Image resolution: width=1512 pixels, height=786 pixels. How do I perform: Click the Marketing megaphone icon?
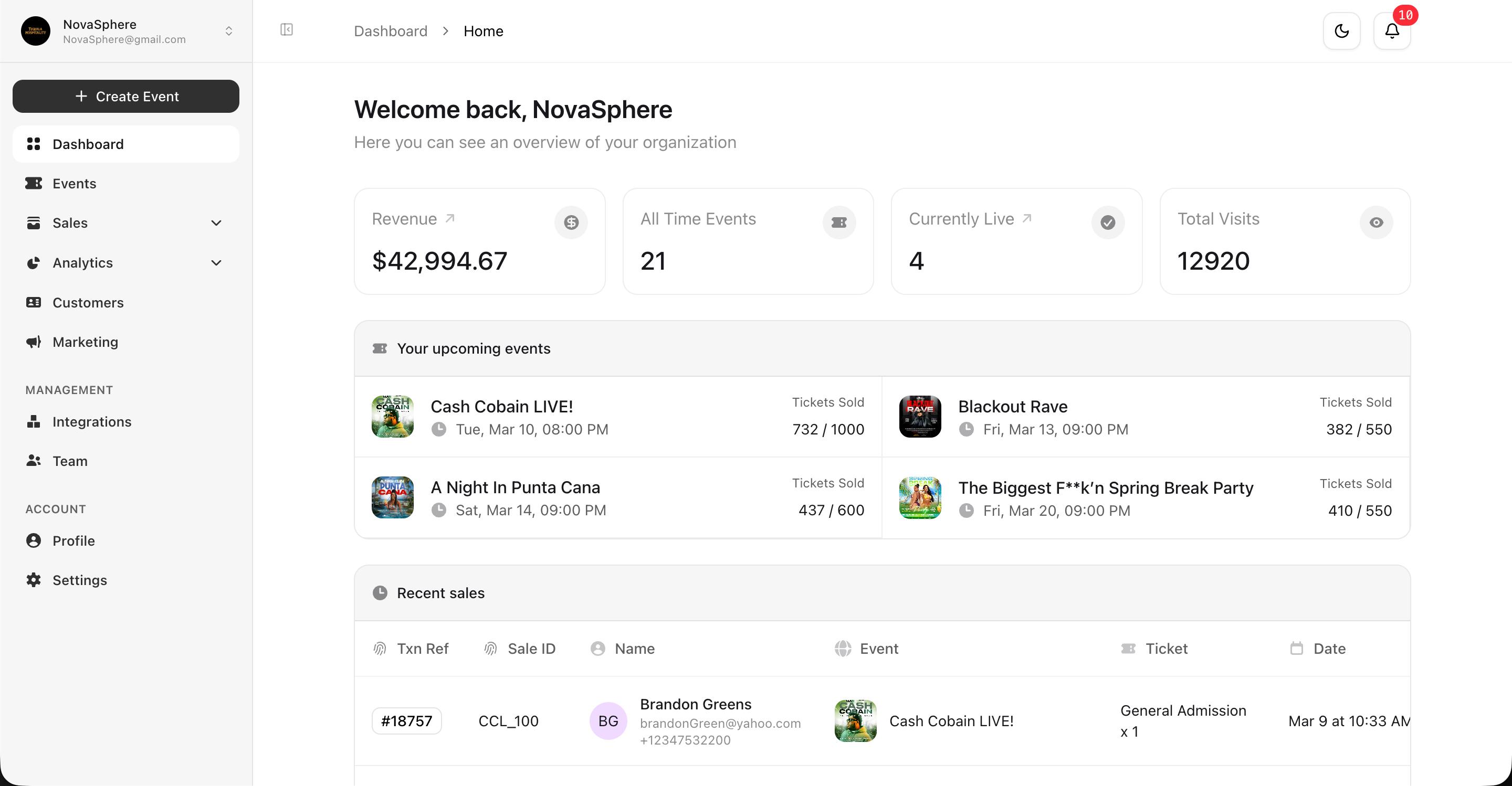point(34,342)
